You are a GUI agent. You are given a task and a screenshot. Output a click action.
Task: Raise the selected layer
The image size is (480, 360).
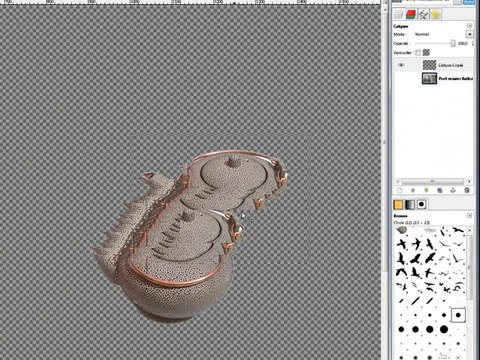[413, 190]
